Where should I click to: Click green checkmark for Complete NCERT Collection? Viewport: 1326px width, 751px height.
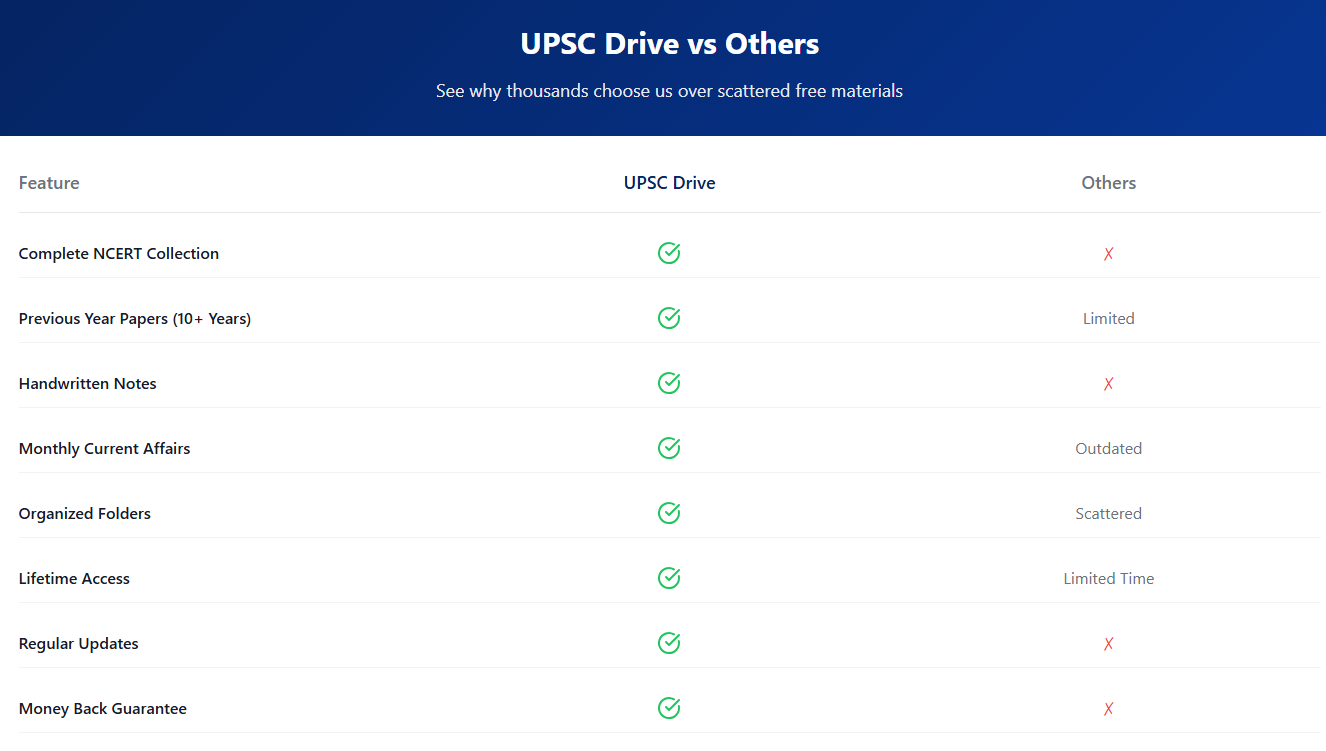[x=669, y=253]
